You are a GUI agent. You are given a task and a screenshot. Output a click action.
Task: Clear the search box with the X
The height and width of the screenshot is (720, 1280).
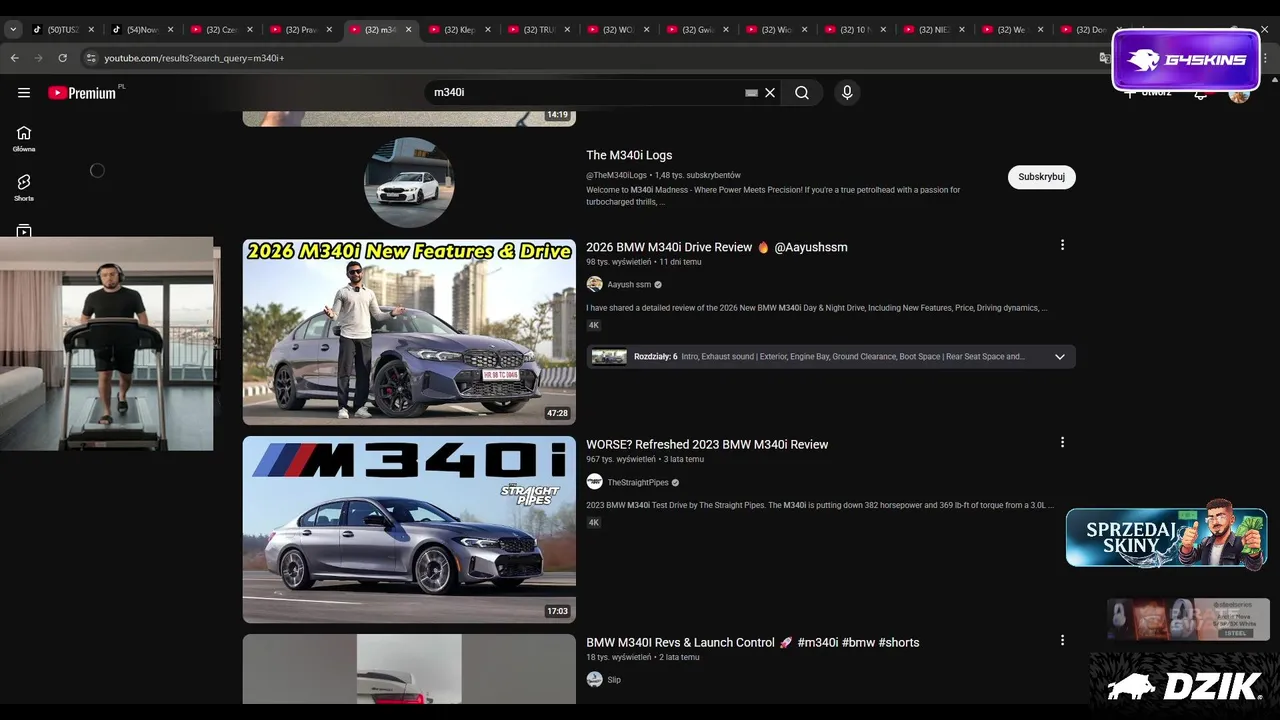(x=770, y=93)
